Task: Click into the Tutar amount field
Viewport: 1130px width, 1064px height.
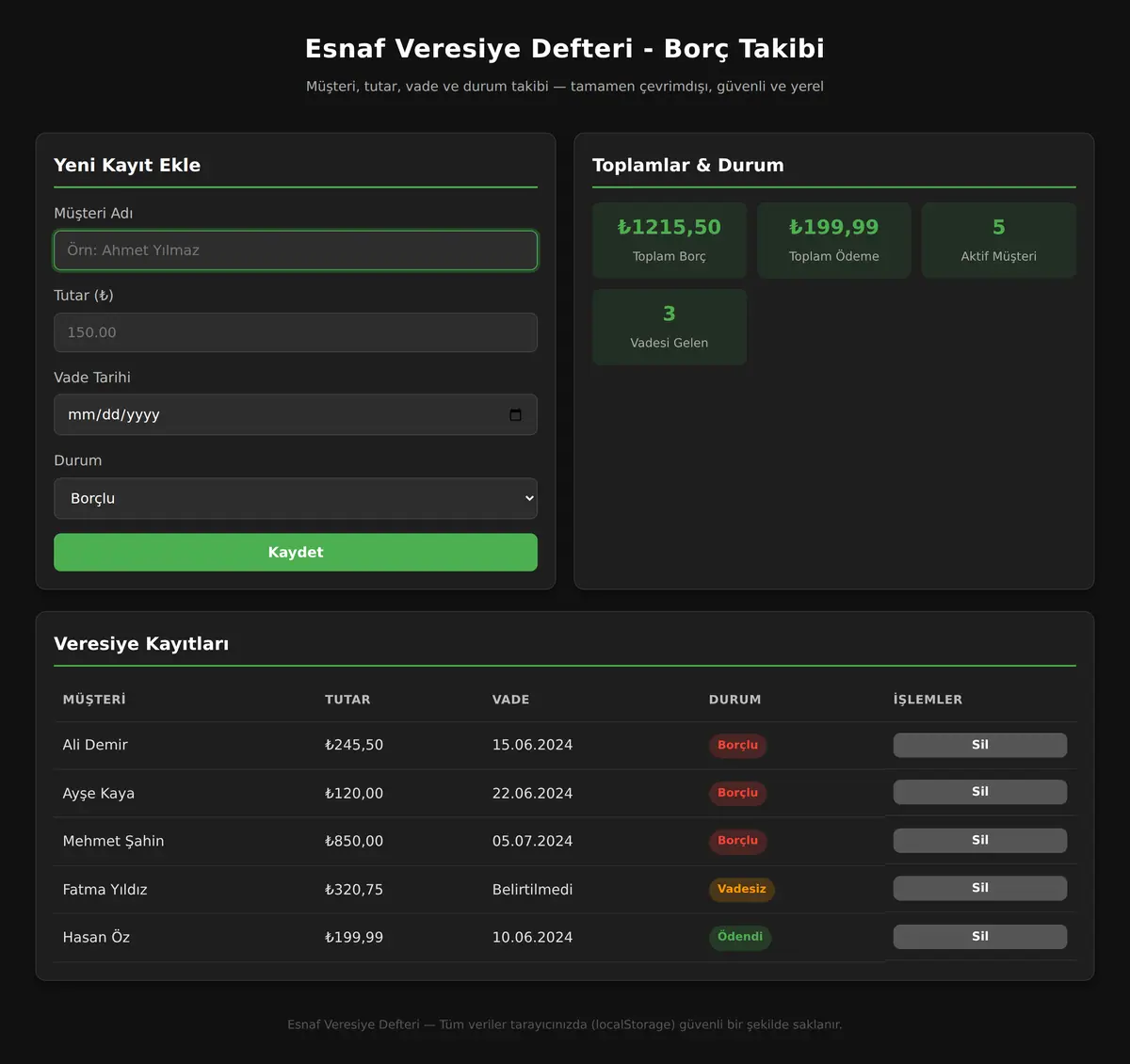Action: coord(296,332)
